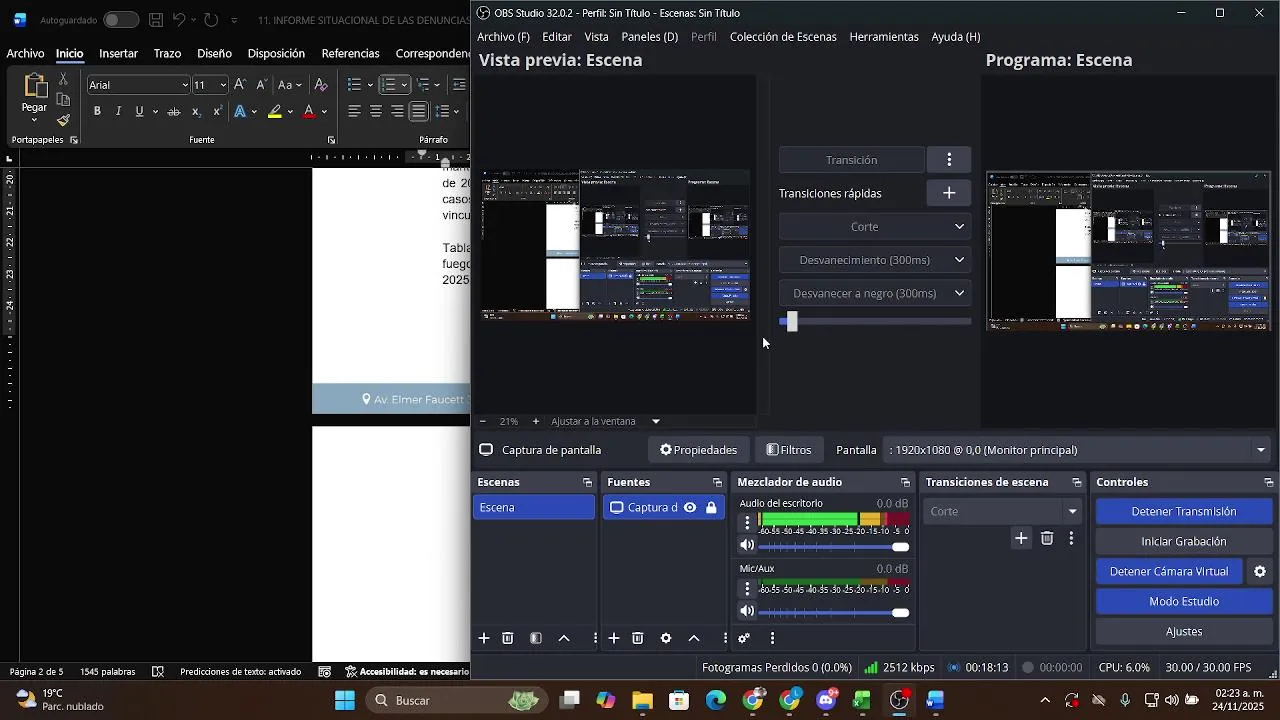1280x720 pixels.
Task: Expand Word font color dropdown arrow
Action: [x=326, y=111]
